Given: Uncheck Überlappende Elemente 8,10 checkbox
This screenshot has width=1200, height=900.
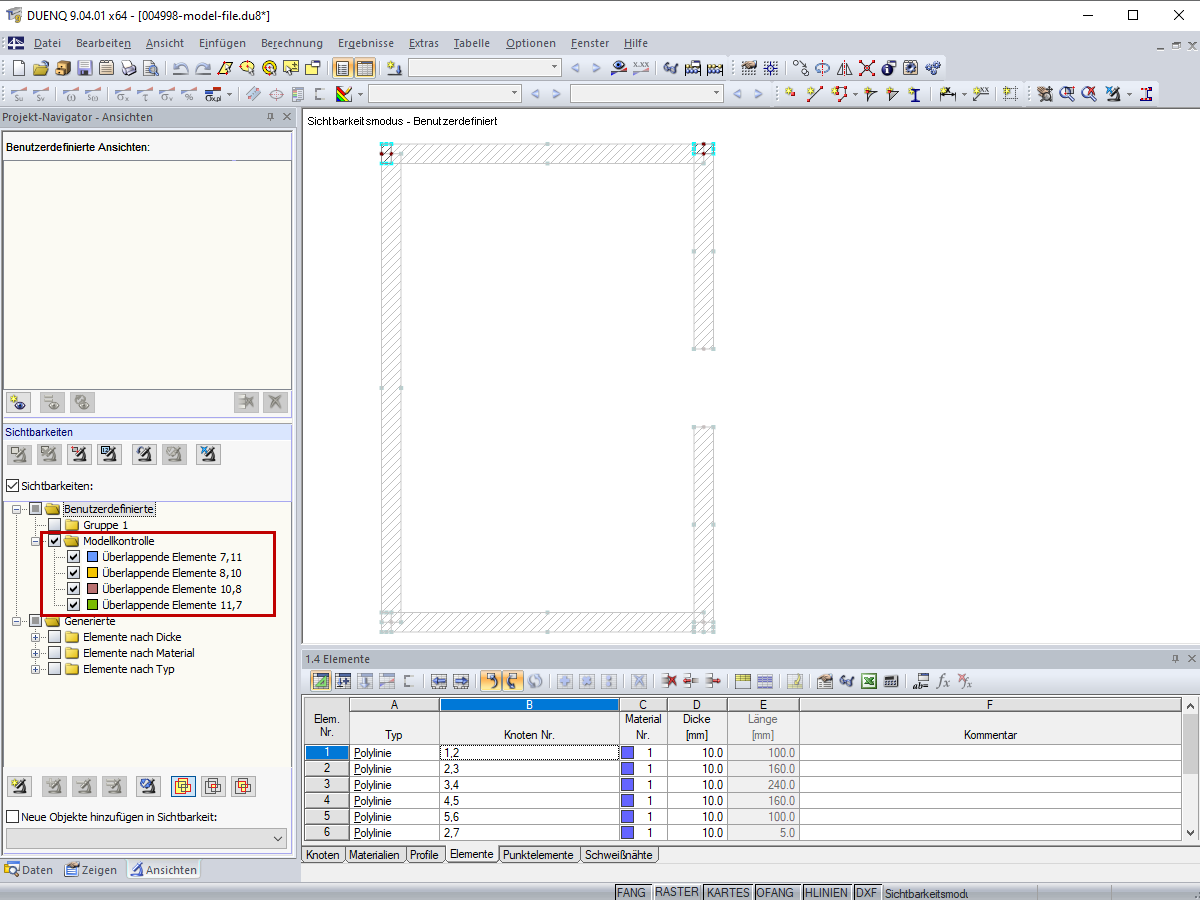Looking at the screenshot, I should pyautogui.click(x=73, y=573).
